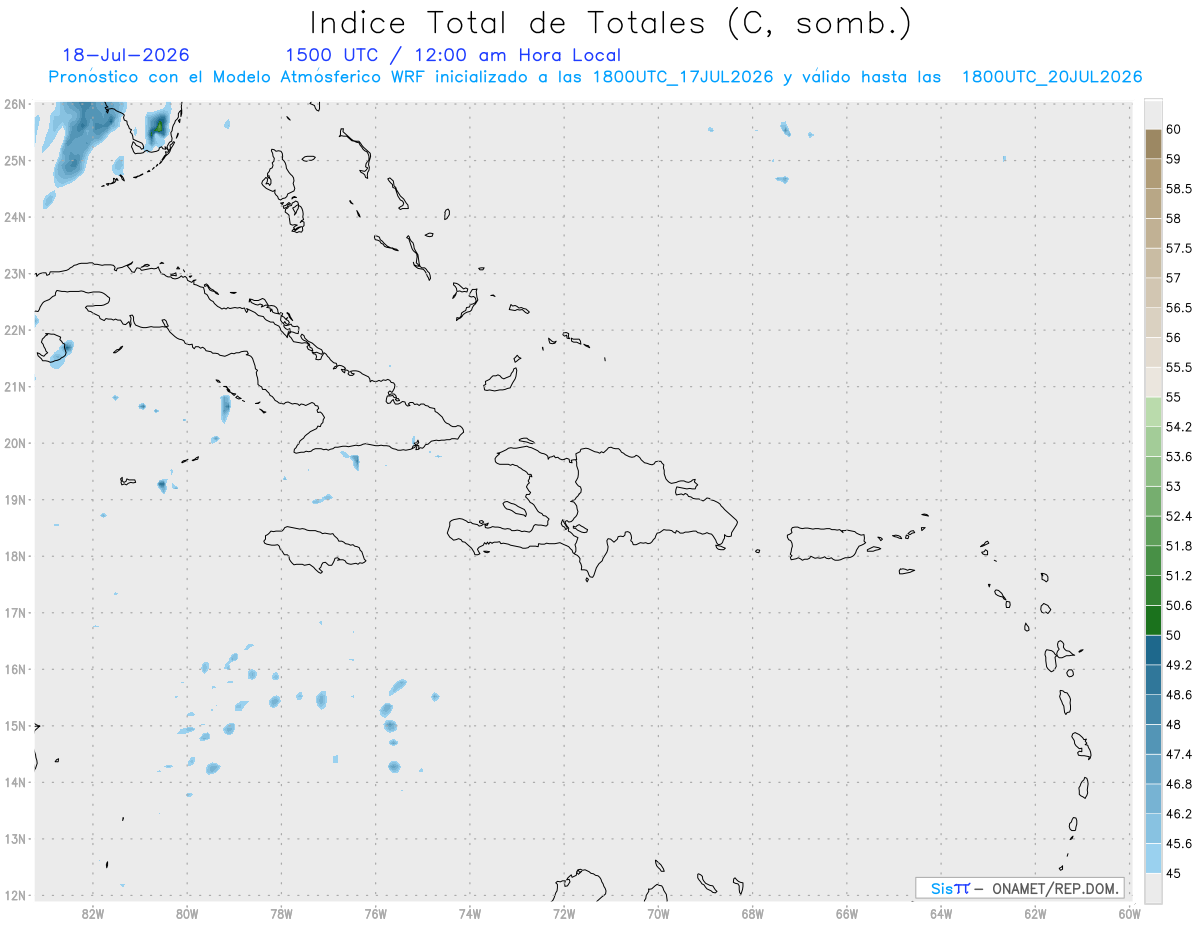This screenshot has height=927, width=1200.
Task: Click the light blue swatch between 45 and 45.6
Action: (1153, 858)
